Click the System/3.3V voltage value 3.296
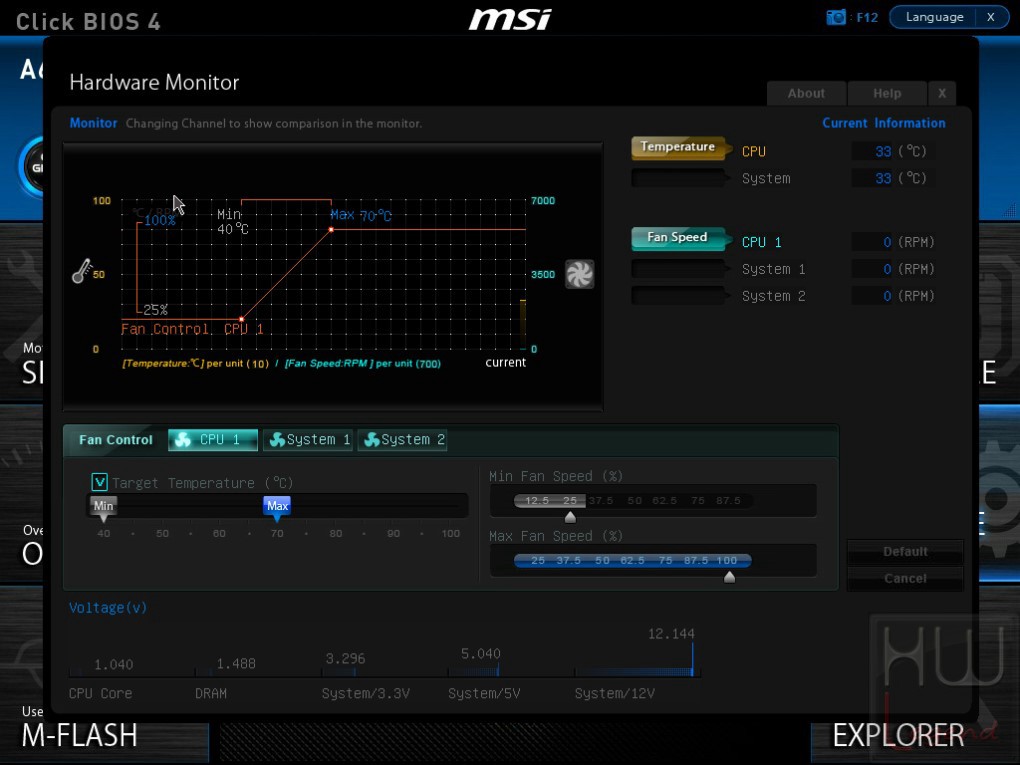Viewport: 1020px width, 765px height. [345, 658]
